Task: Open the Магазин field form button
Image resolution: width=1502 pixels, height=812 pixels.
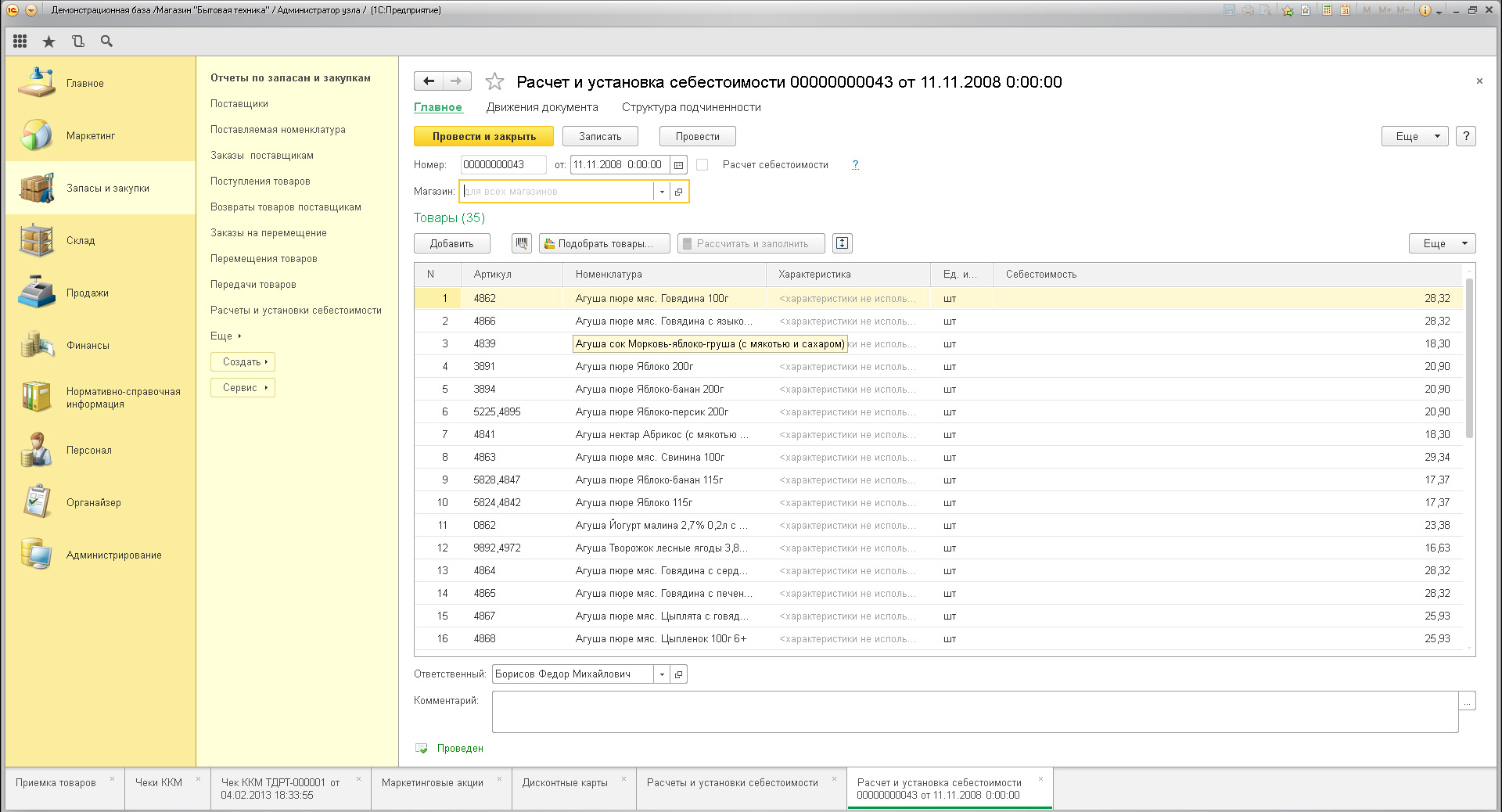Action: [x=678, y=192]
